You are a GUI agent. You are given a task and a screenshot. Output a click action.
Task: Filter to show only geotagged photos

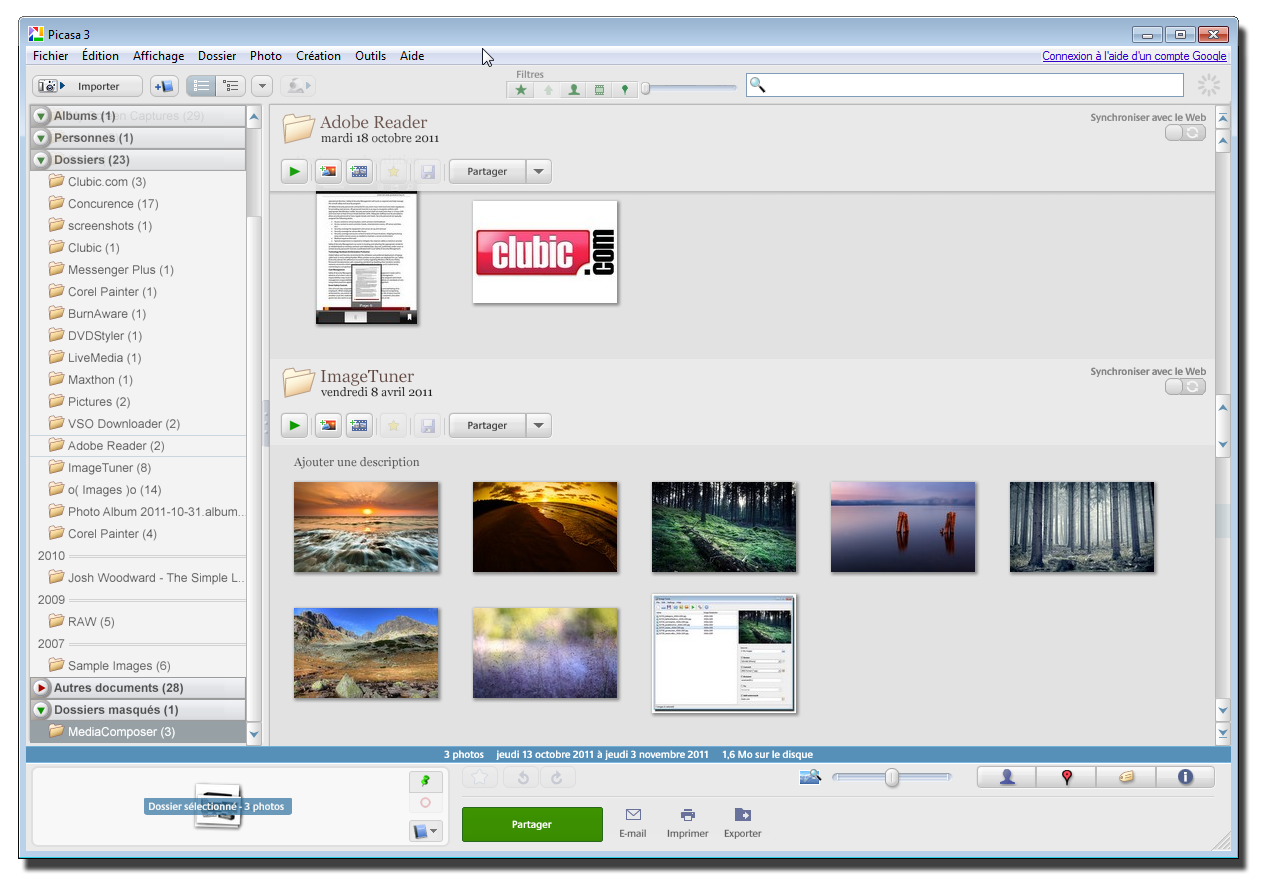(x=625, y=90)
